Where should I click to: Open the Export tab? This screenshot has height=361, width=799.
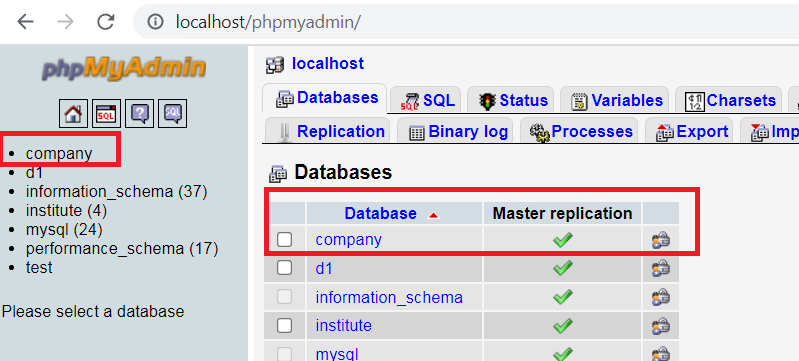point(689,131)
